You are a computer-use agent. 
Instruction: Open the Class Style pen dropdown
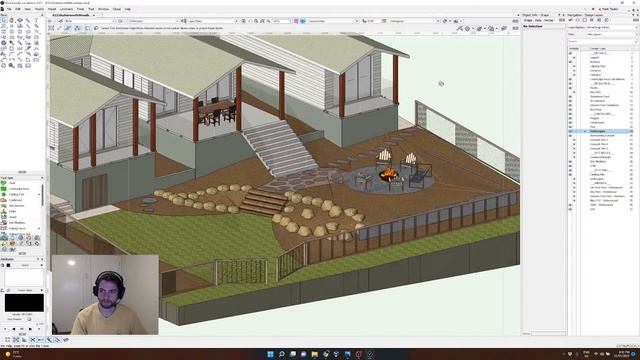pyautogui.click(x=25, y=290)
